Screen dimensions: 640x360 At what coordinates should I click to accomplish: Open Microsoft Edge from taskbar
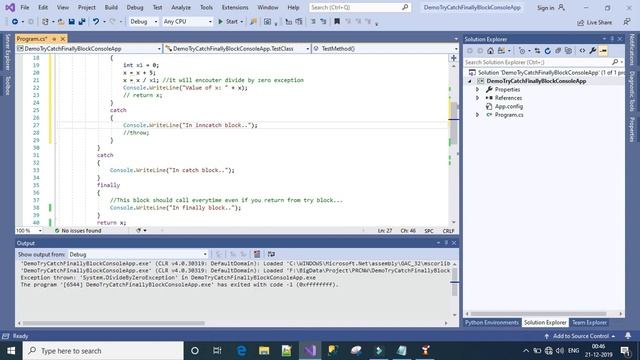pos(241,351)
